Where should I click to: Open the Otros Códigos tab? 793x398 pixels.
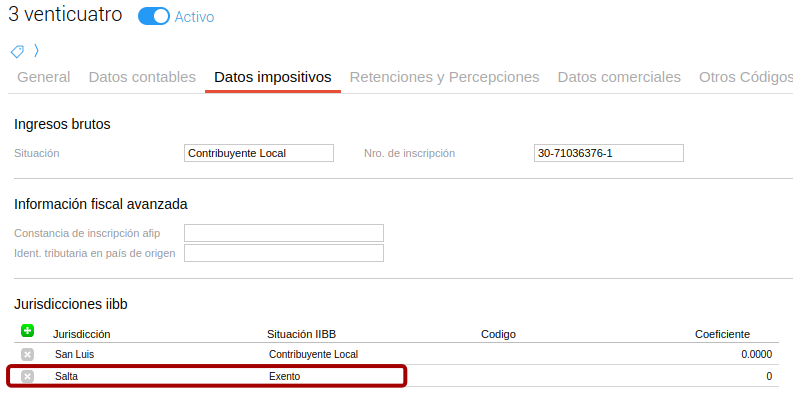click(745, 77)
